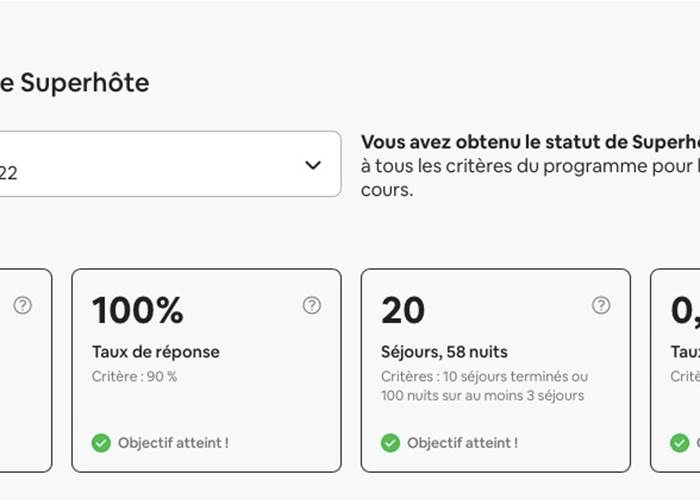The image size is (700, 500).
Task: Click green checkmark in the rightmost partial card
Action: click(x=680, y=442)
